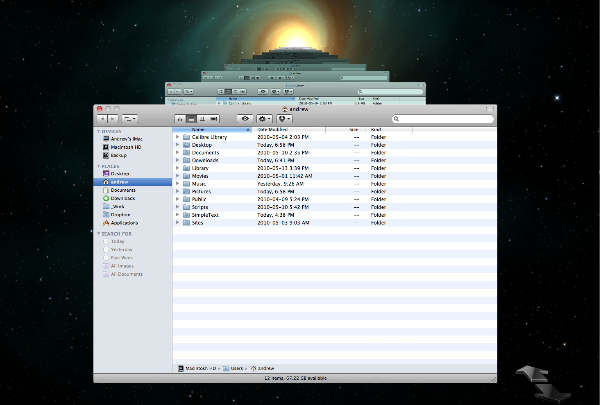Select the Downloads folder row in list
The height and width of the screenshot is (405, 600).
pos(334,160)
